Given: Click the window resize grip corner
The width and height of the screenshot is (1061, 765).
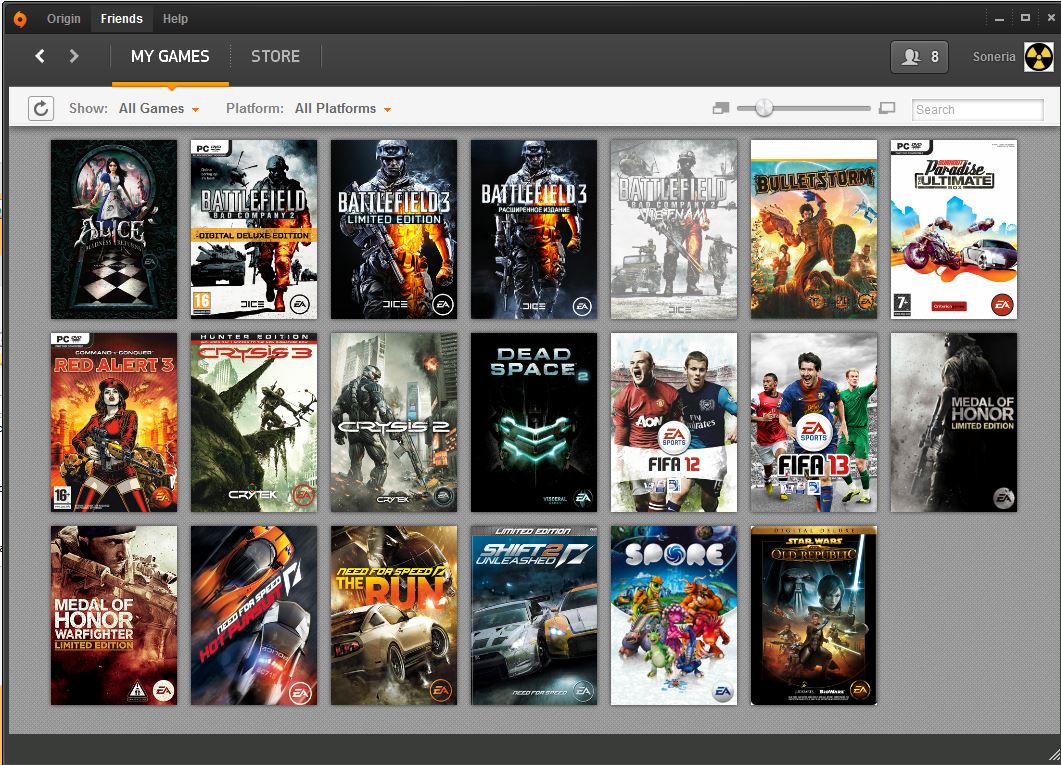Looking at the screenshot, I should pyautogui.click(x=1053, y=756).
